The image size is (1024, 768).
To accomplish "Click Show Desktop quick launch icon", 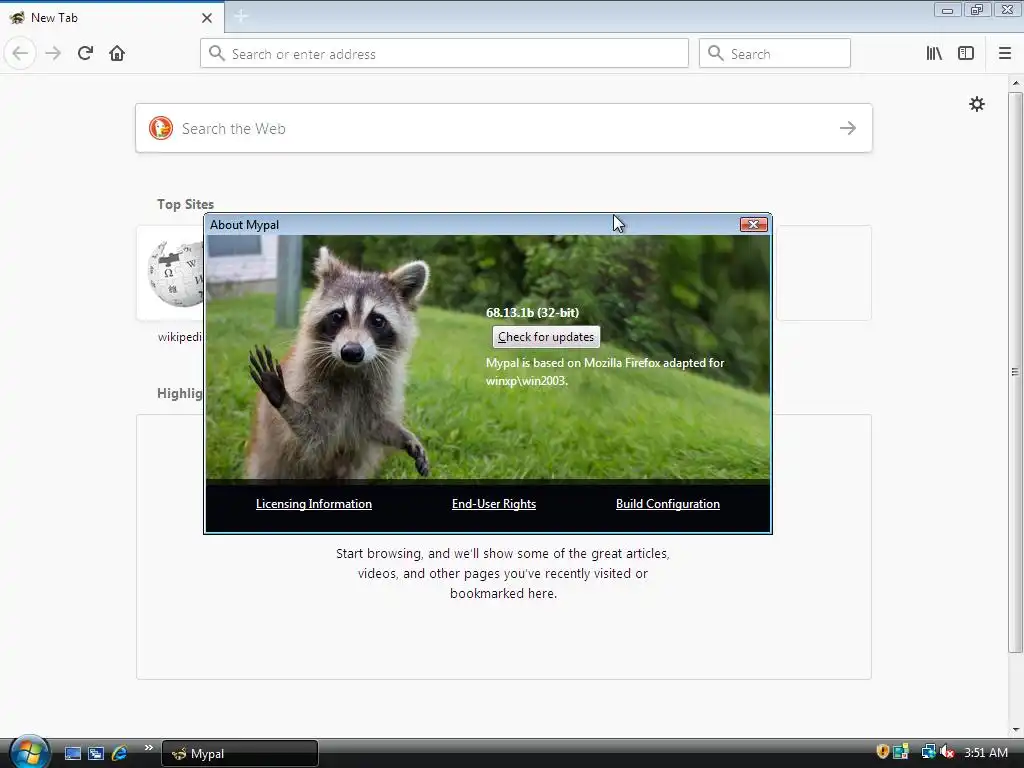I will [x=72, y=753].
